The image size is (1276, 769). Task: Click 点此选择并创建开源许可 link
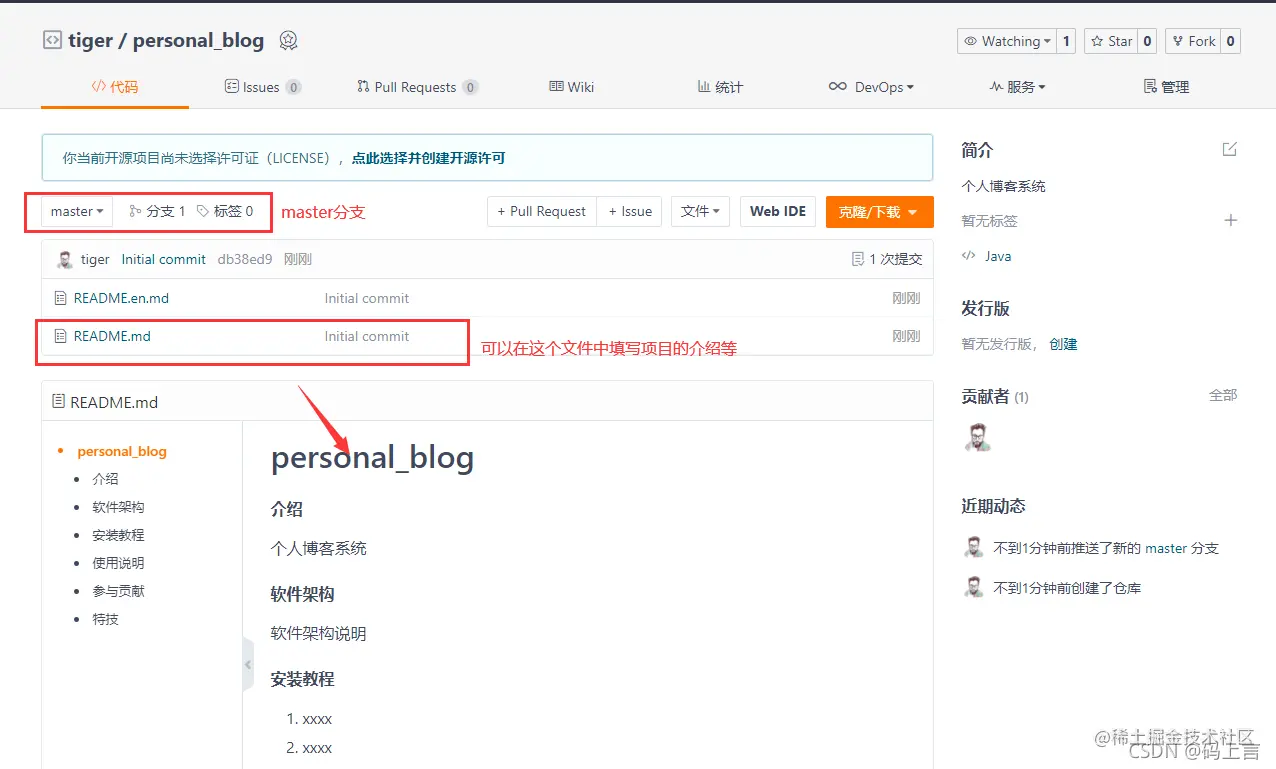pyautogui.click(x=428, y=158)
